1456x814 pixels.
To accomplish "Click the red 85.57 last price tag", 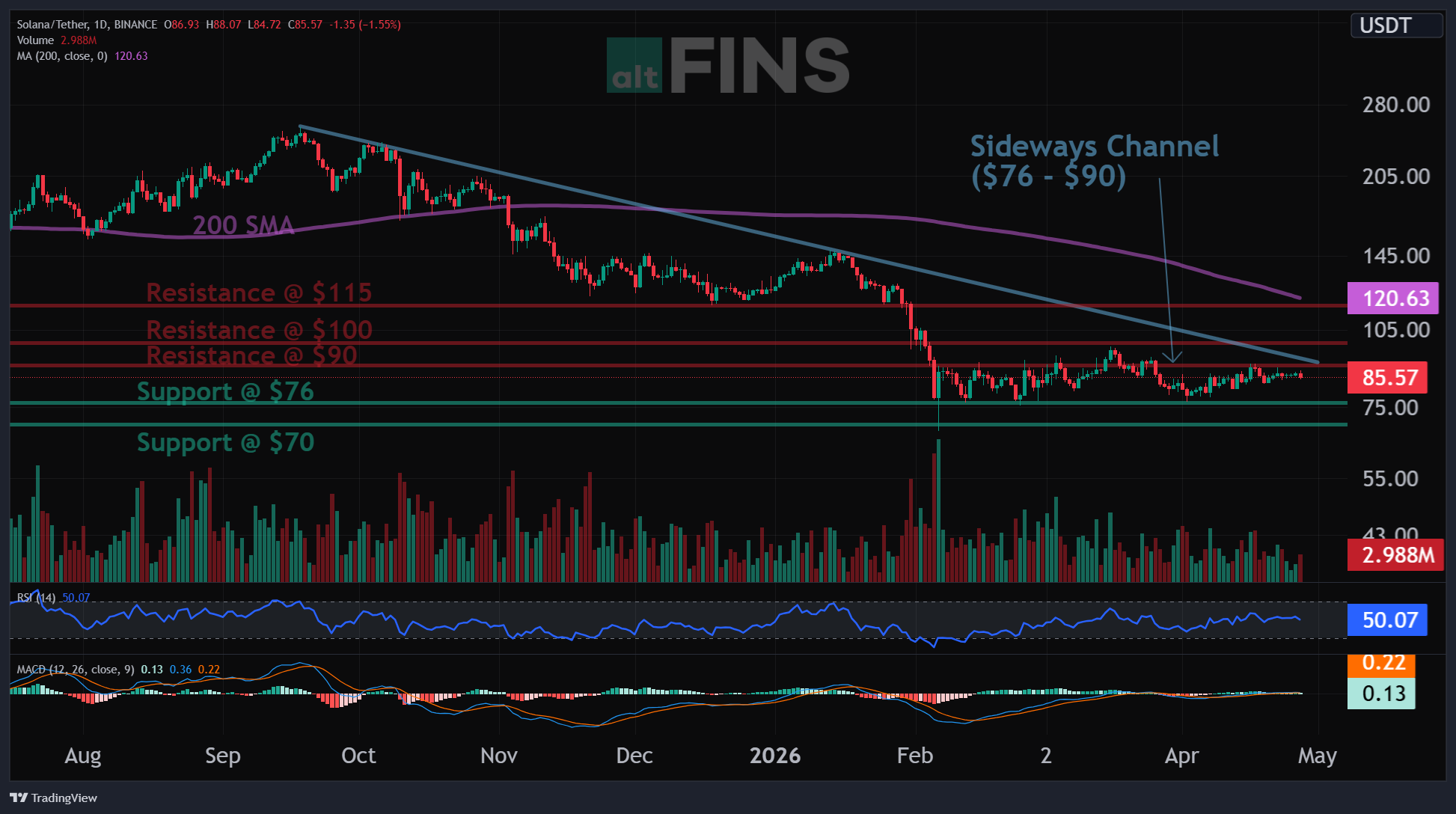I will pyautogui.click(x=1387, y=377).
